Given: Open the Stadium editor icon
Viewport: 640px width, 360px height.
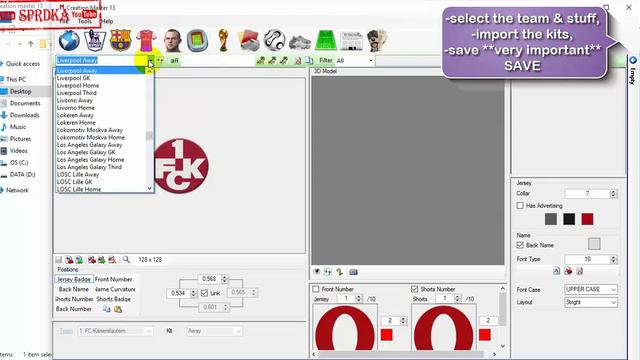Looking at the screenshot, I should click(x=198, y=40).
